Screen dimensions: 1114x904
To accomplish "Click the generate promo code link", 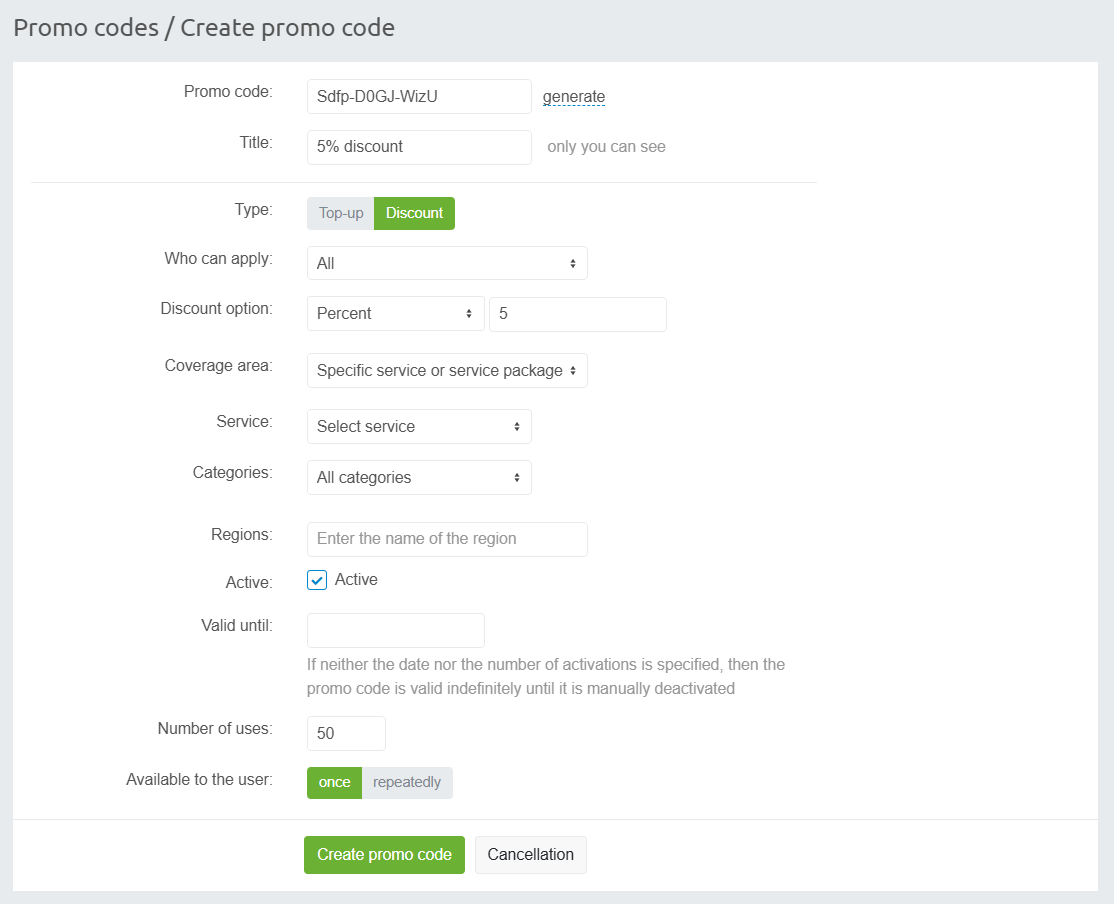I will pos(573,97).
